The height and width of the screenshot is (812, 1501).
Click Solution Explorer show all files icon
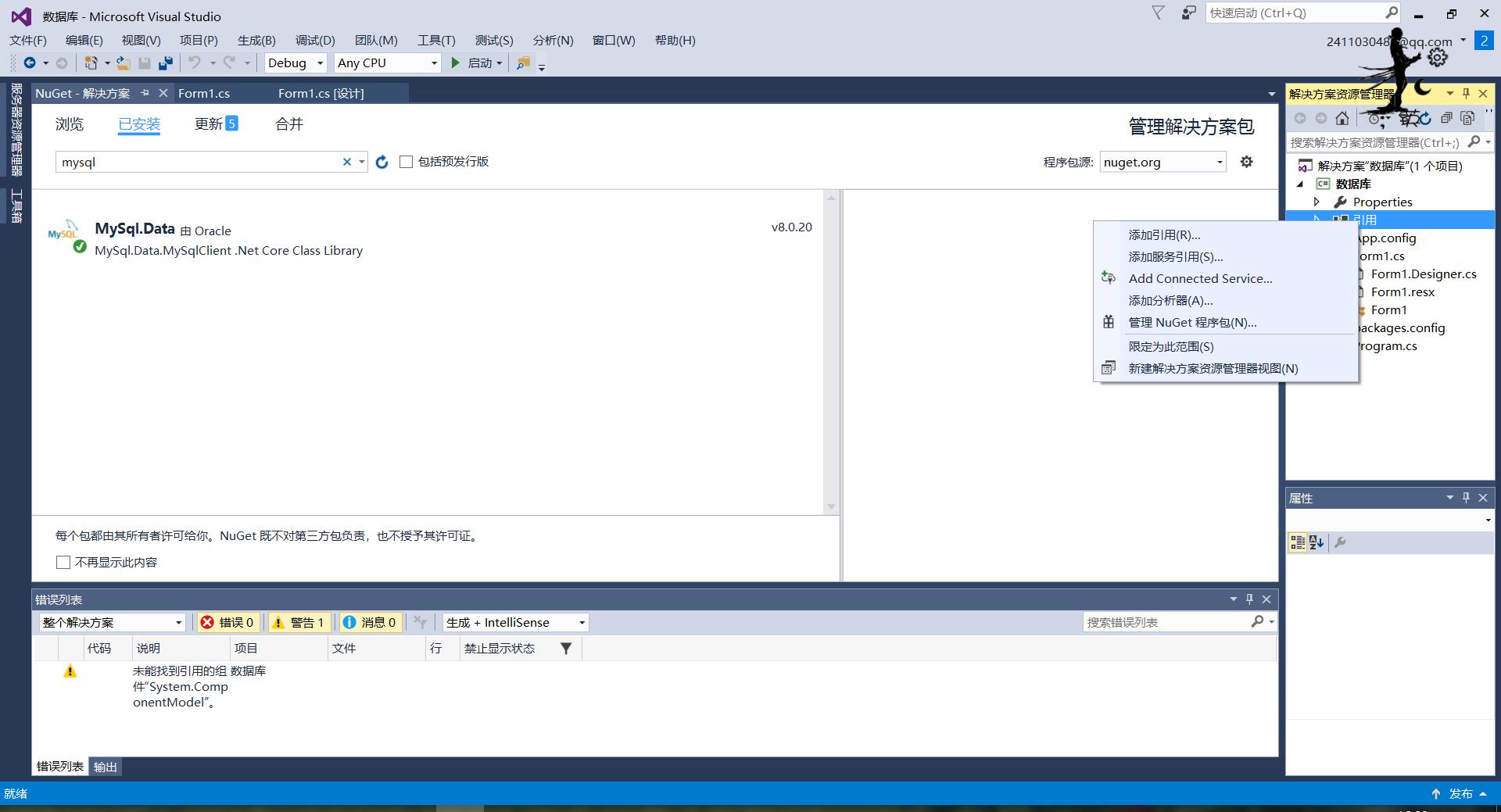pos(1467,118)
